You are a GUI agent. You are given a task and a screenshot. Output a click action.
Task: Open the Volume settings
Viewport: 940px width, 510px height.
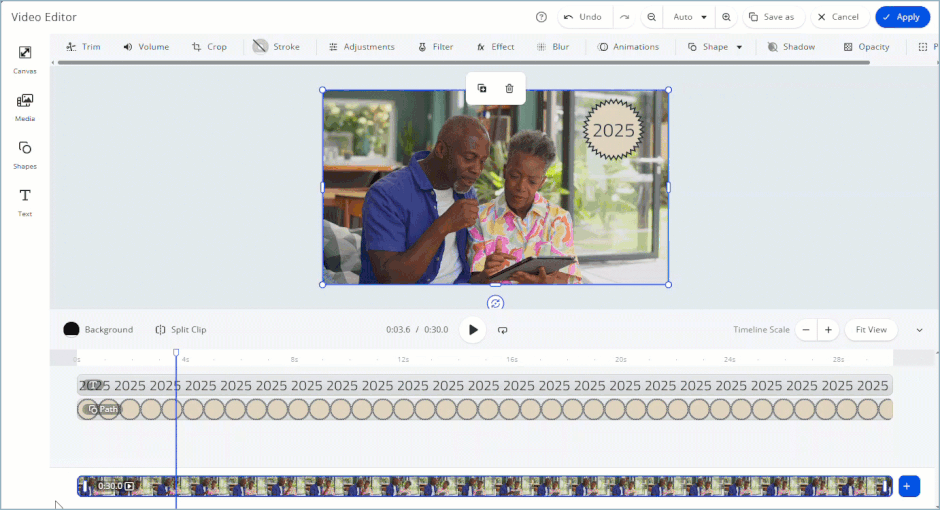pyautogui.click(x=146, y=47)
